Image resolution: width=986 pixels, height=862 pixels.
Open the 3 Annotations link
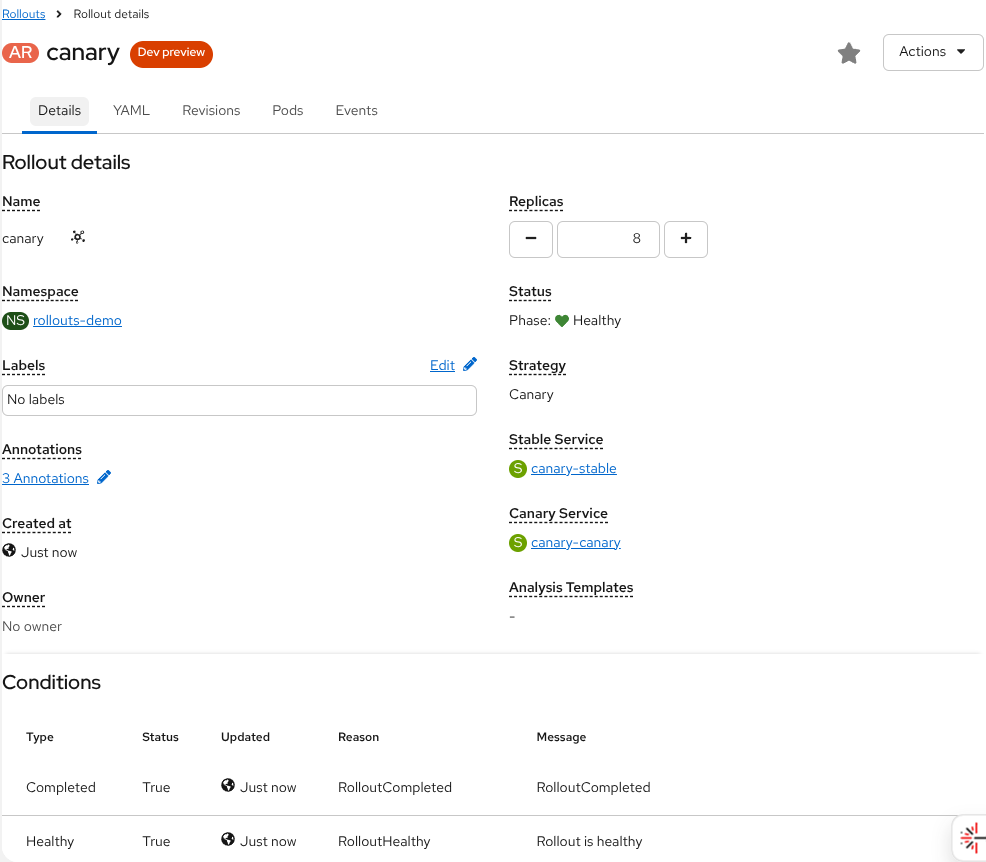(45, 479)
